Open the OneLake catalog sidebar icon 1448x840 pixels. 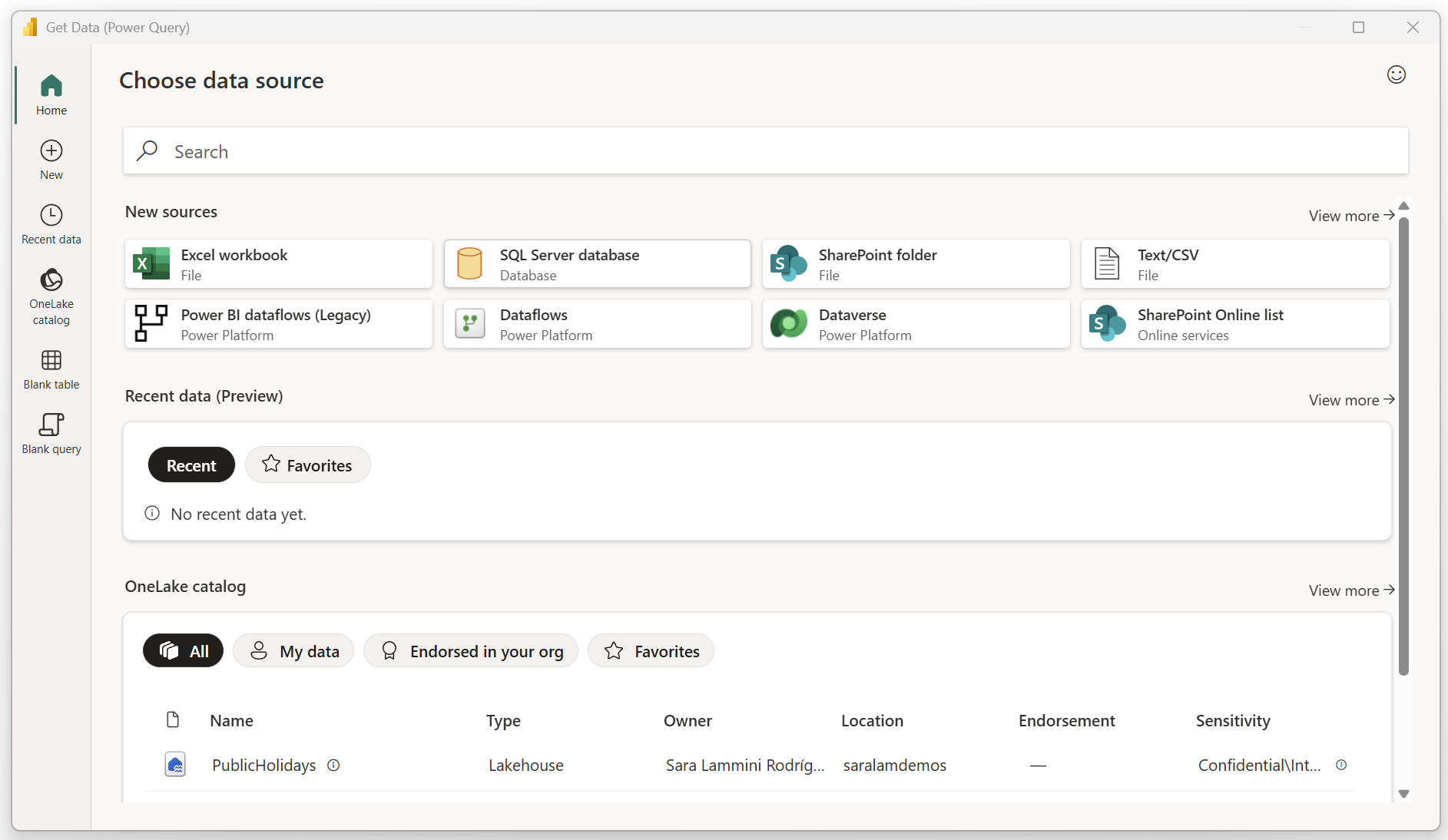[x=51, y=279]
